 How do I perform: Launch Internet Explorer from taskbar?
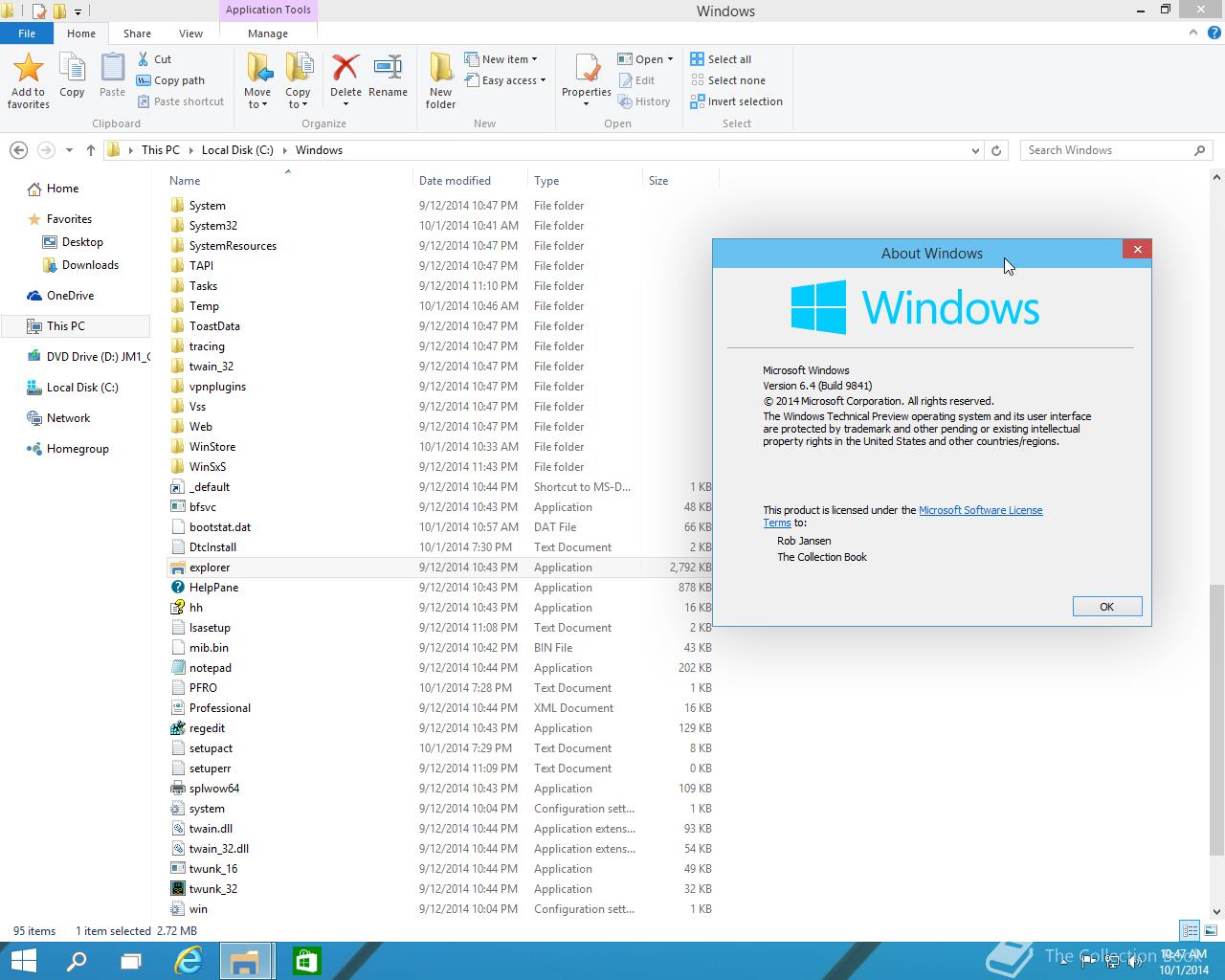tap(189, 961)
